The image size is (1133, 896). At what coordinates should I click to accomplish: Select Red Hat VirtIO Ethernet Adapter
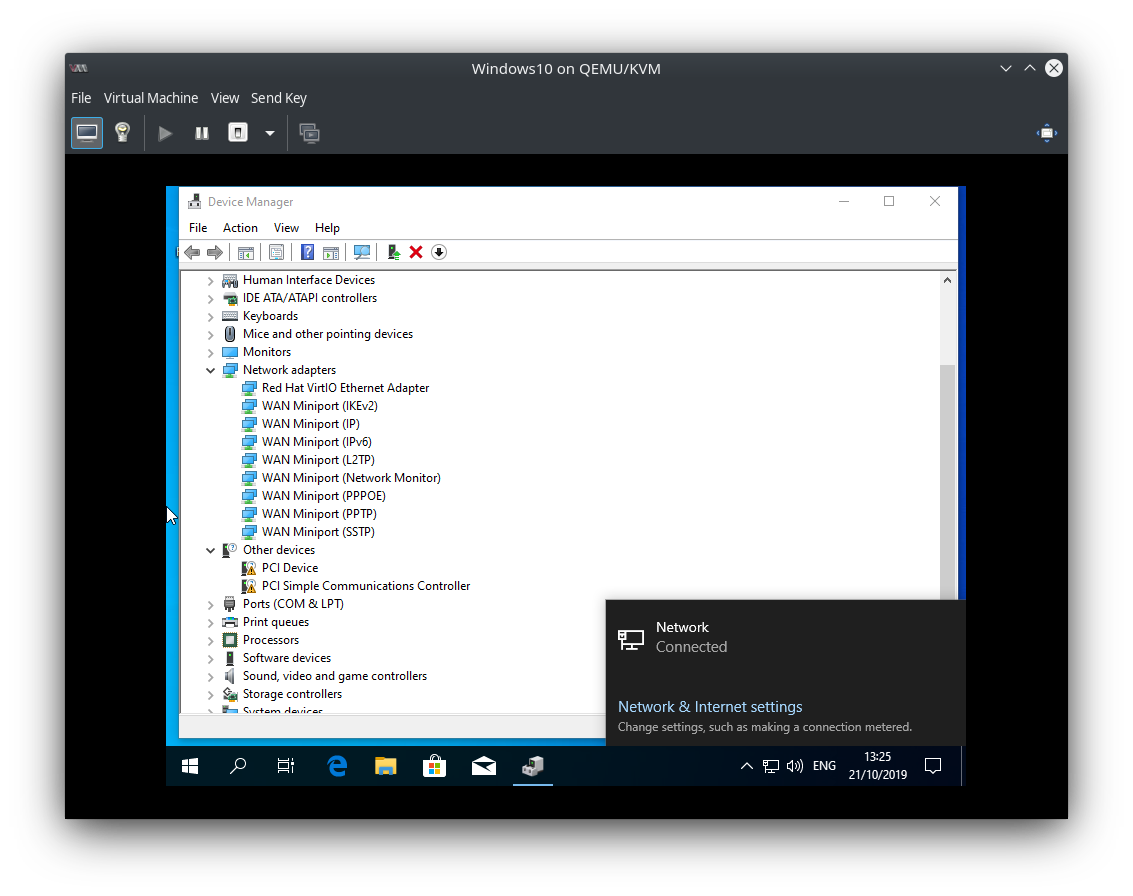tap(345, 388)
